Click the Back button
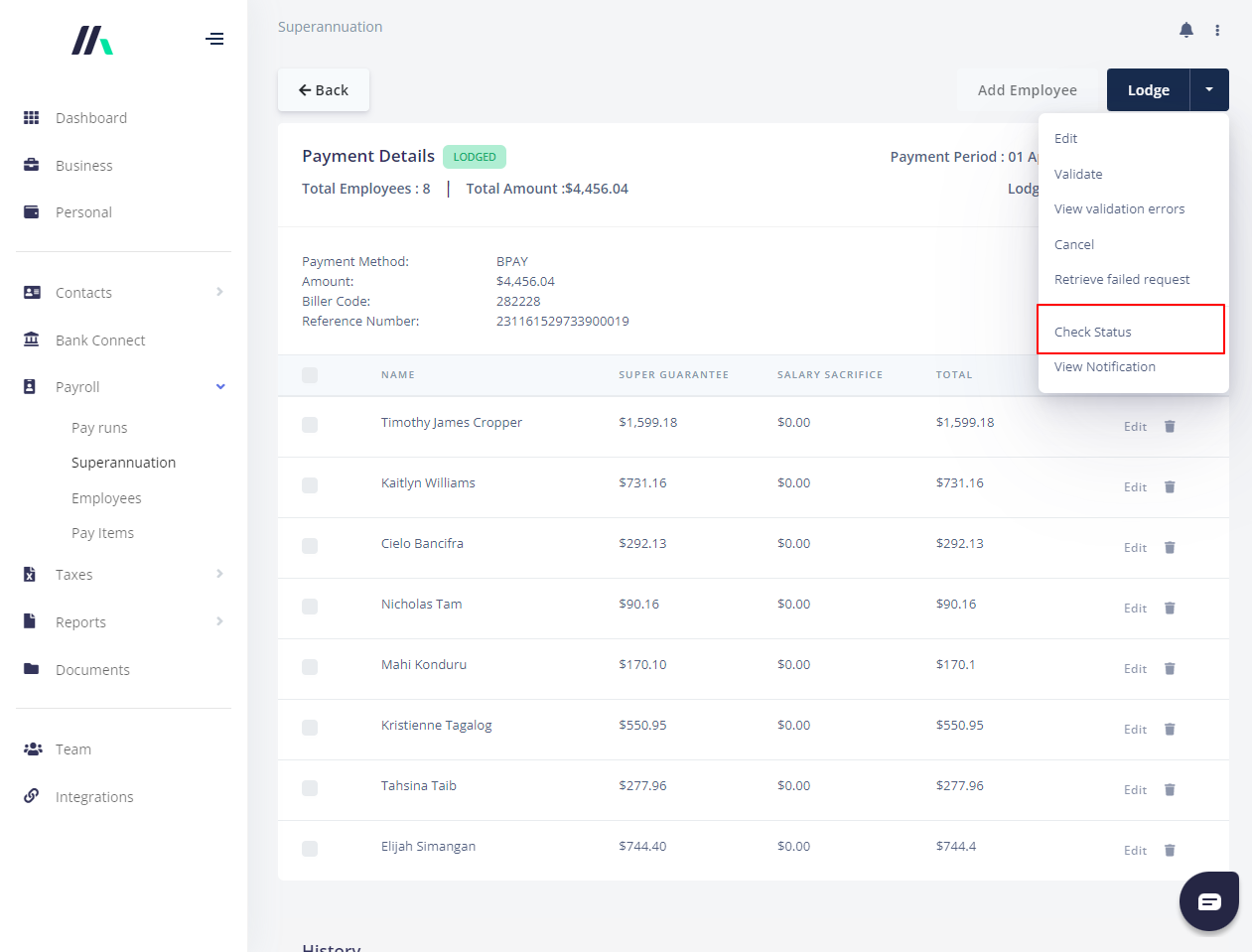Screen dimensions: 1252x952 [324, 90]
